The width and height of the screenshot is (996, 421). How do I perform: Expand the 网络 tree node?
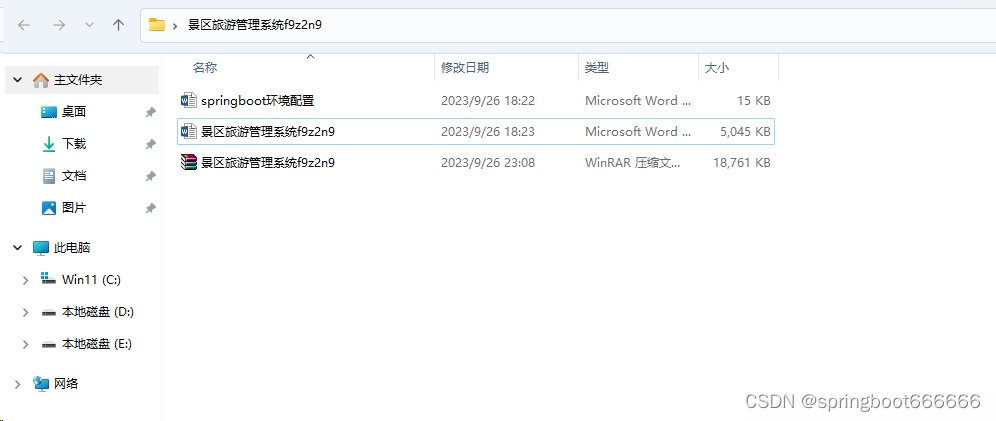[18, 384]
